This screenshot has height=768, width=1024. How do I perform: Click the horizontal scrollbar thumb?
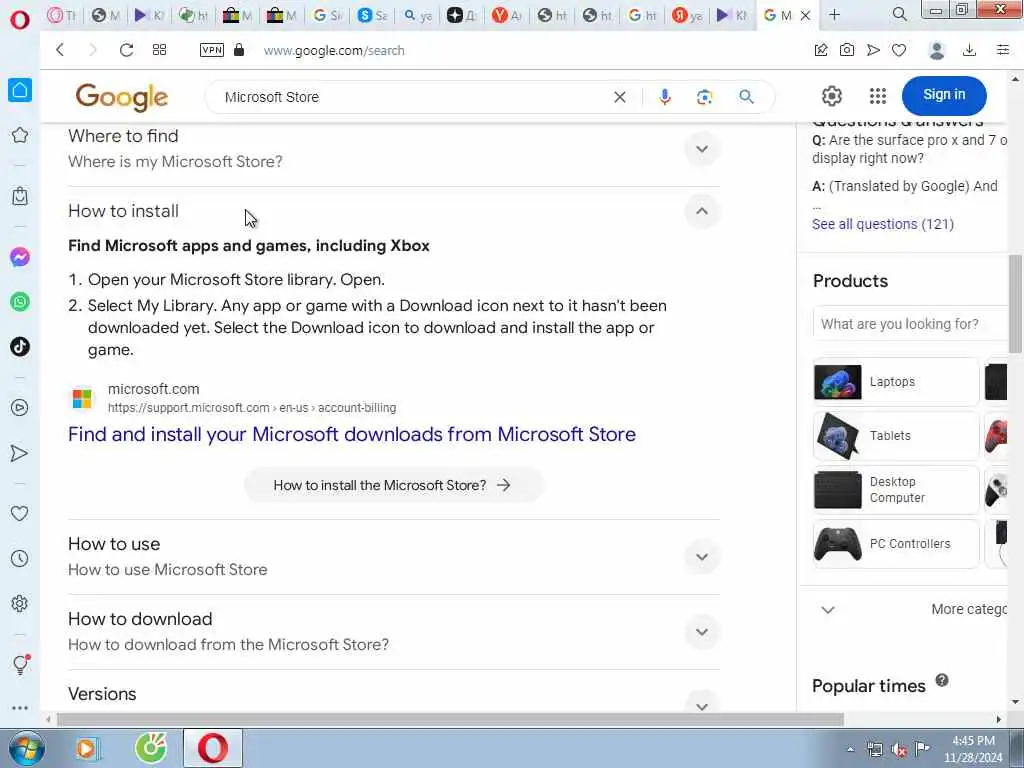click(450, 720)
